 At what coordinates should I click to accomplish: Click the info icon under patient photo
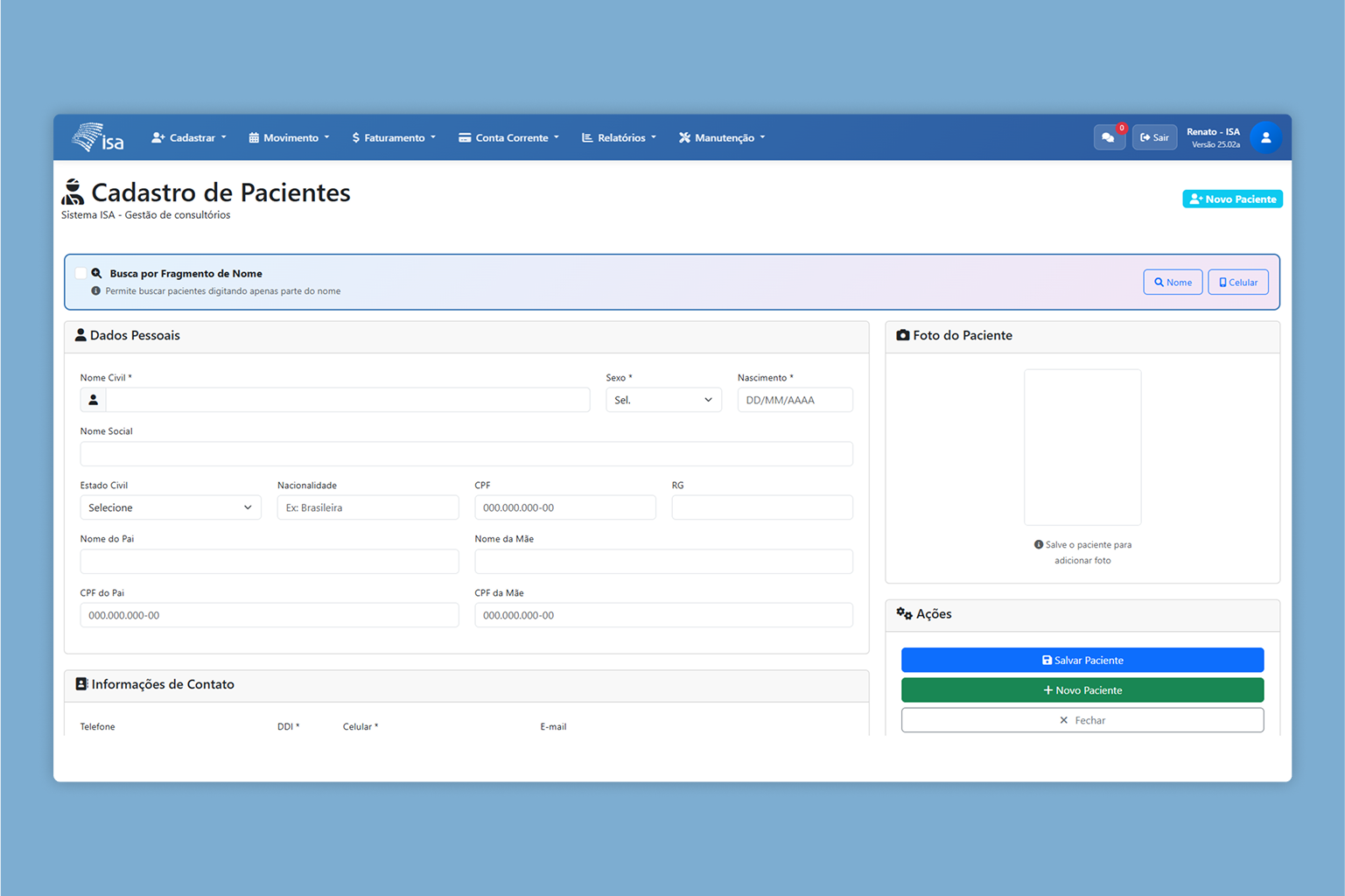point(1038,544)
